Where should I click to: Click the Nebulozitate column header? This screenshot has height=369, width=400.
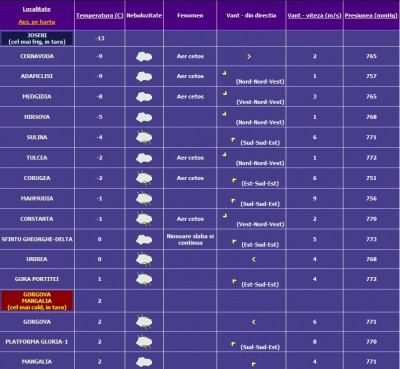click(144, 15)
